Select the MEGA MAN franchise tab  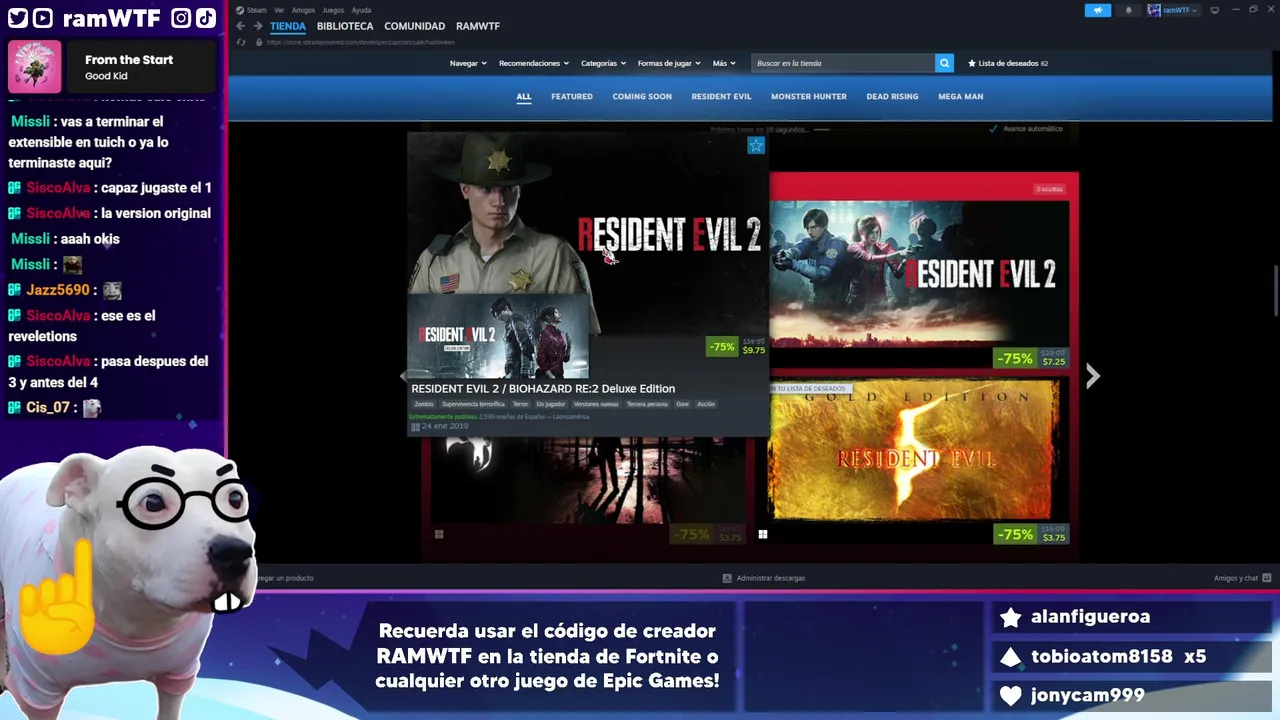[x=960, y=97]
